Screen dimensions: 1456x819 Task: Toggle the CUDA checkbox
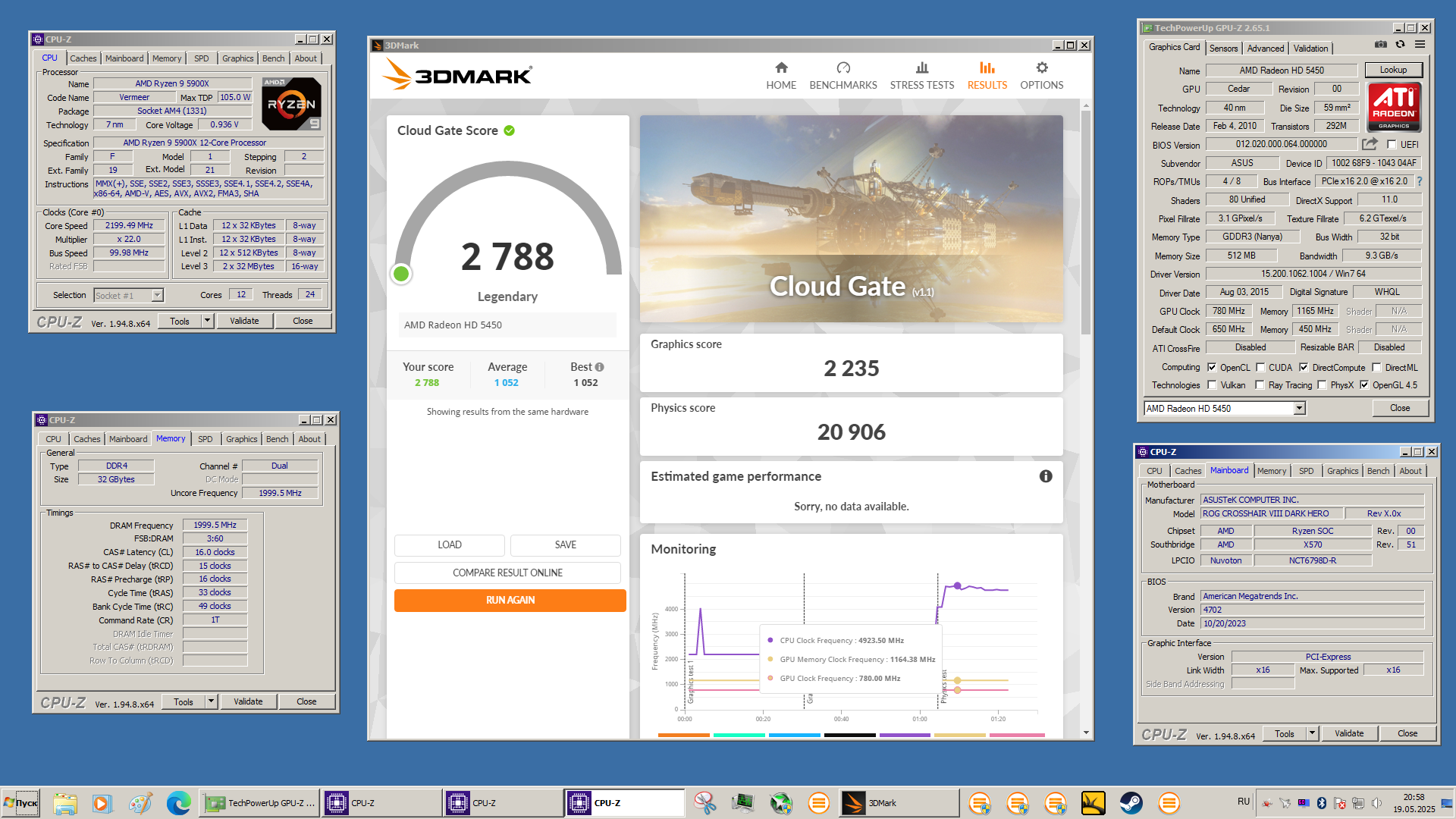(x=1260, y=367)
